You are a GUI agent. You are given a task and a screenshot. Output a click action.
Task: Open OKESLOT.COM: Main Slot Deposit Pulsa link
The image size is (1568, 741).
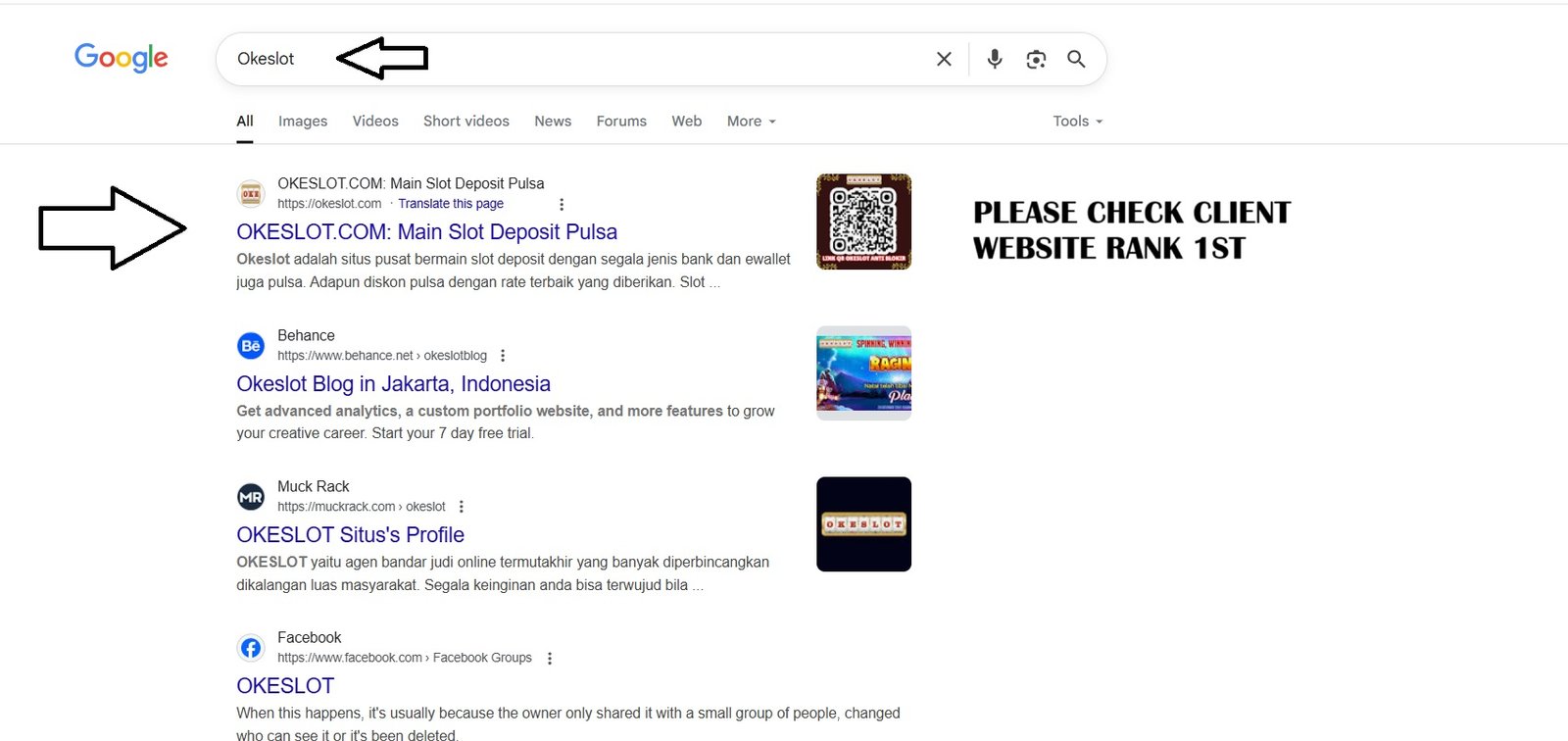pyautogui.click(x=427, y=232)
